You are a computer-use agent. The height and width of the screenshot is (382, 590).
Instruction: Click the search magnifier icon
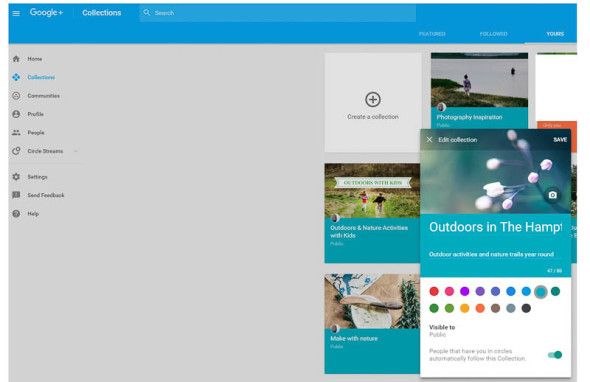pyautogui.click(x=147, y=12)
